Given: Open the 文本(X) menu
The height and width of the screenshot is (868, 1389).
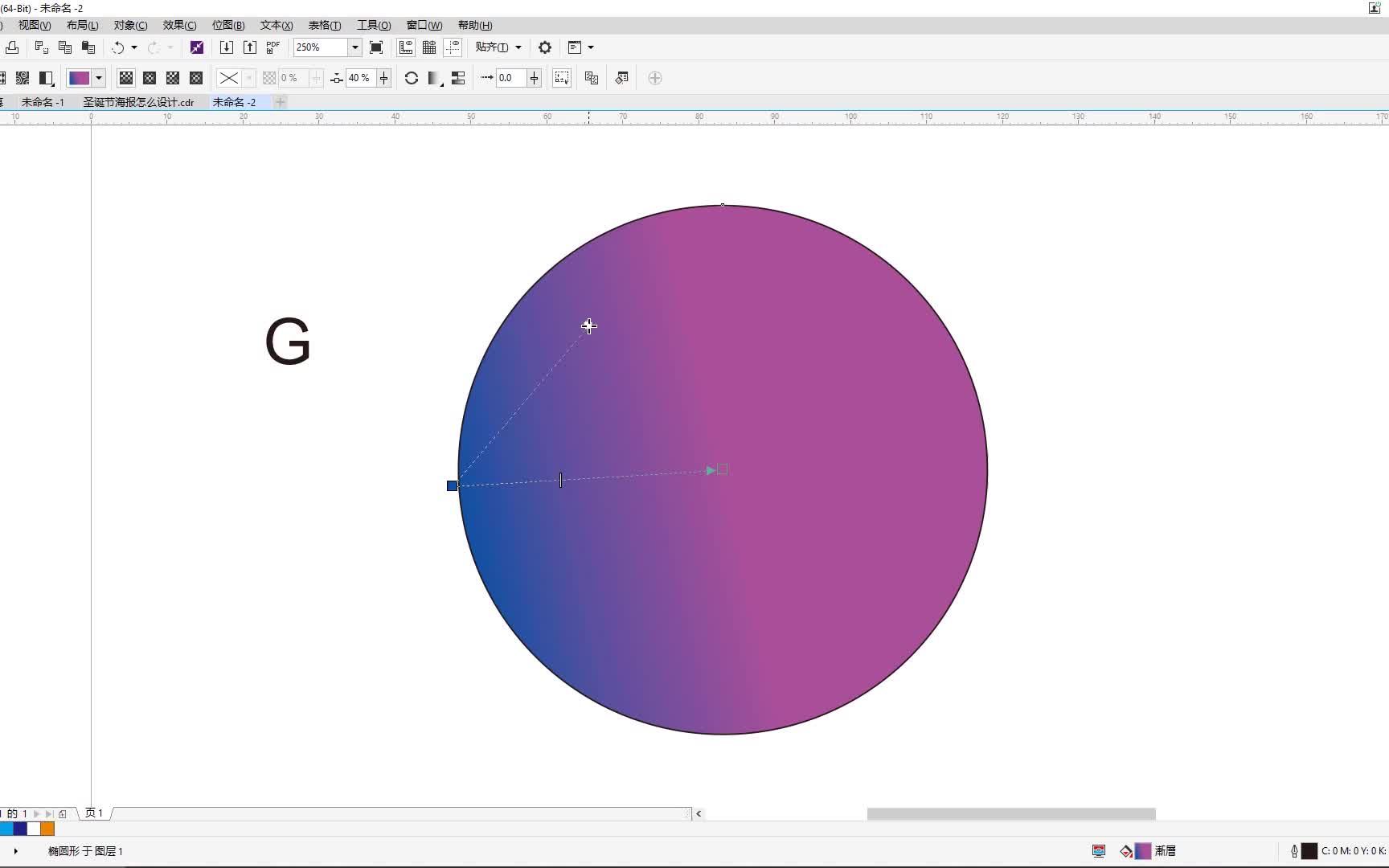Looking at the screenshot, I should pos(277,25).
